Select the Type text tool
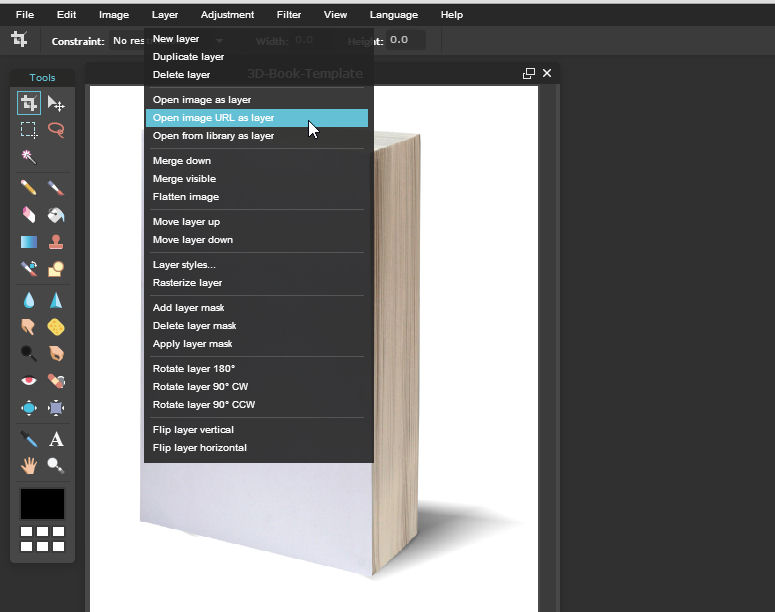 click(56, 439)
